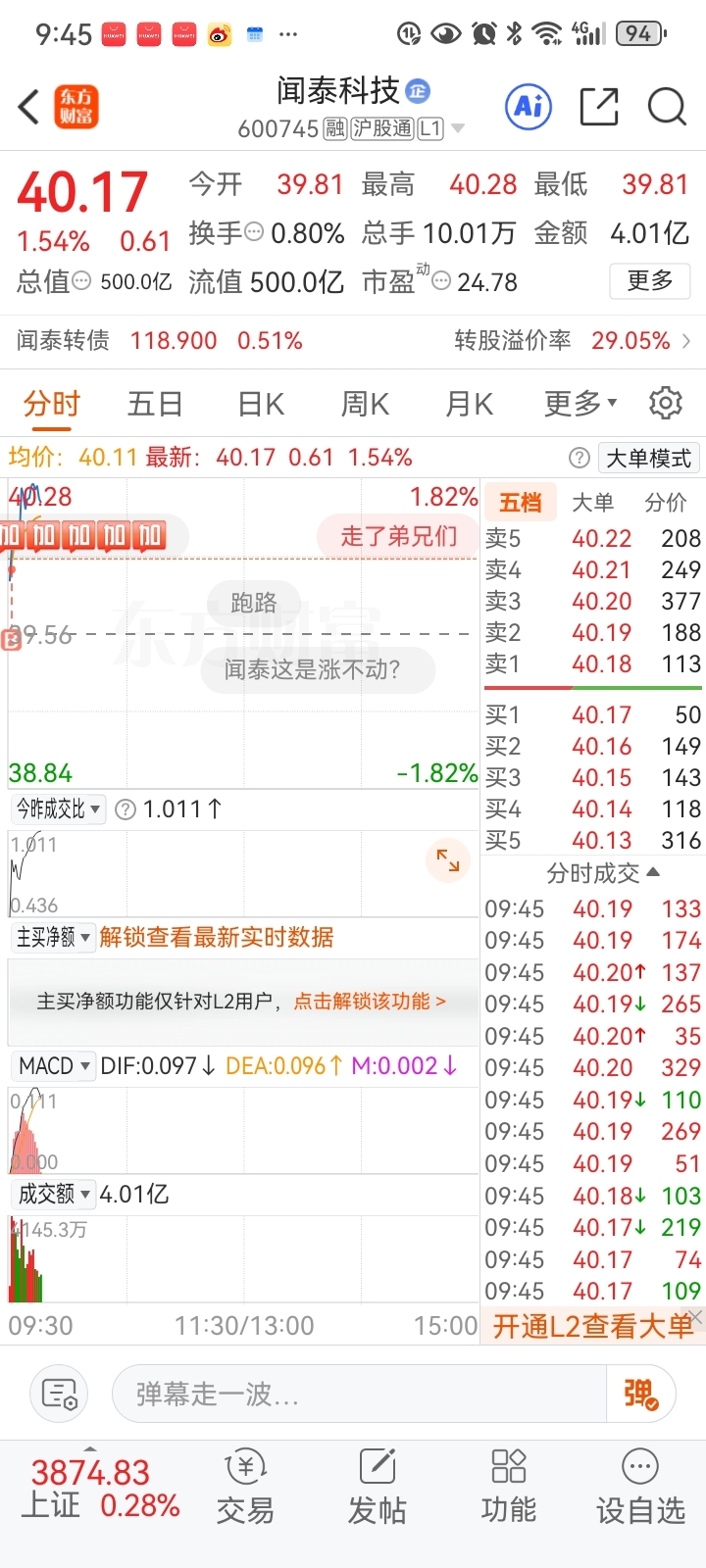Tap help icon next to 1.011

pyautogui.click(x=126, y=809)
